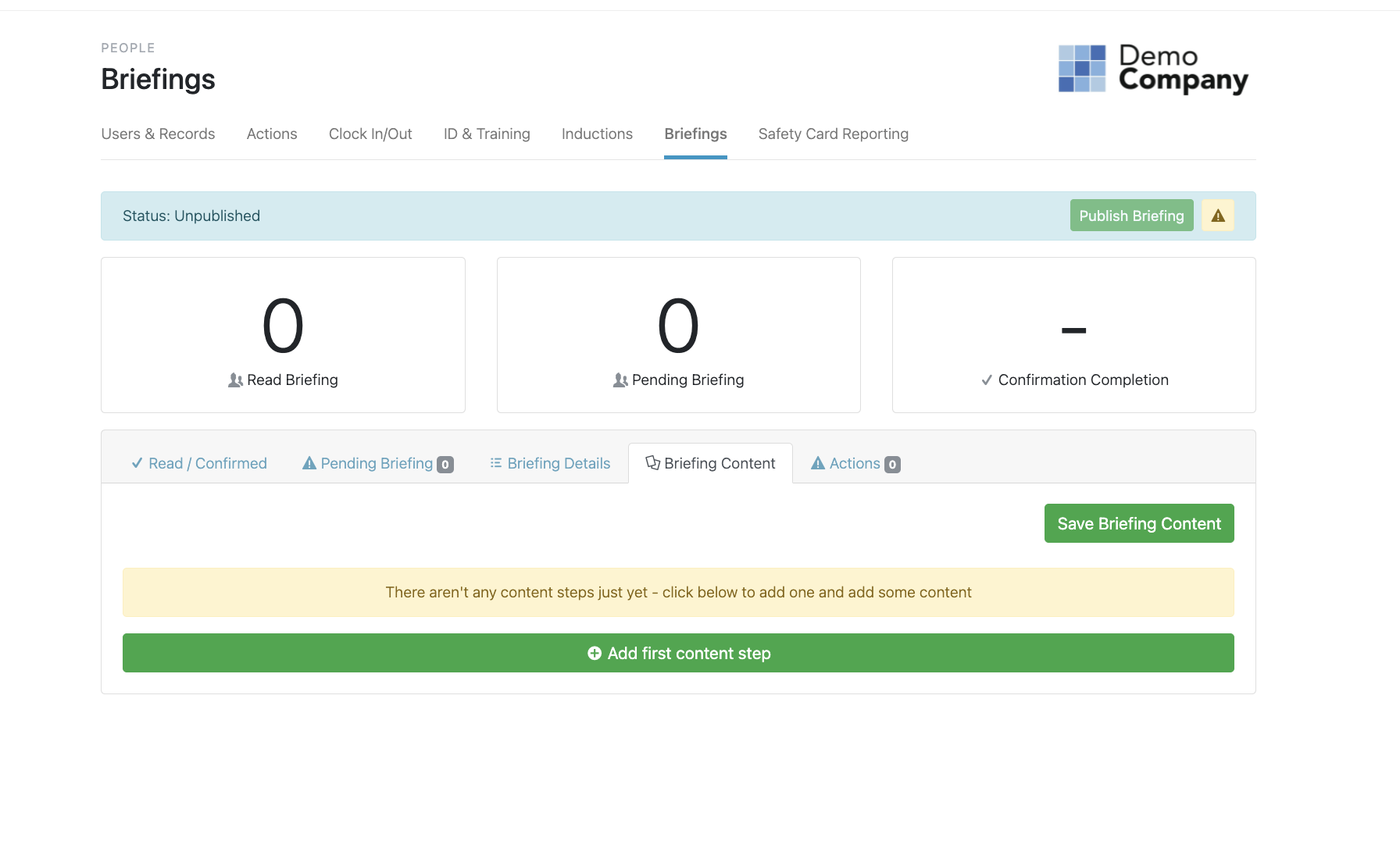
Task: Open the Inductions page
Action: click(597, 134)
